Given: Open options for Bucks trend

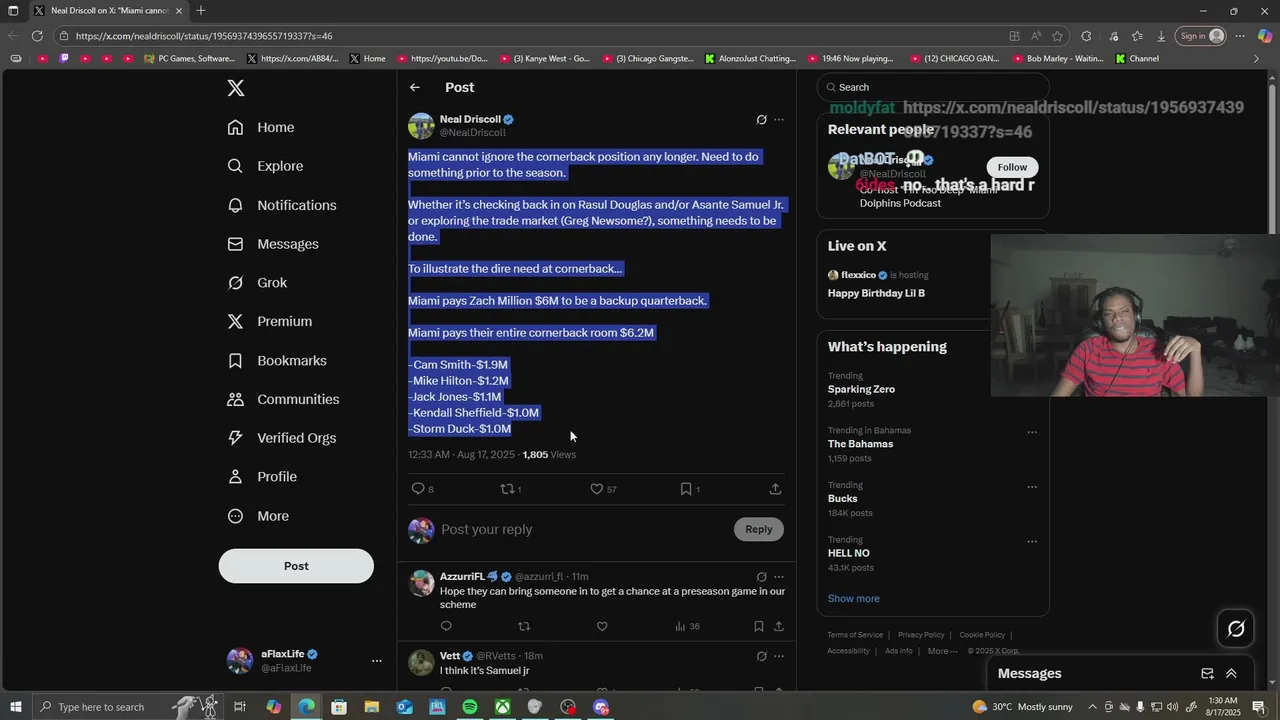Looking at the screenshot, I should [1032, 487].
